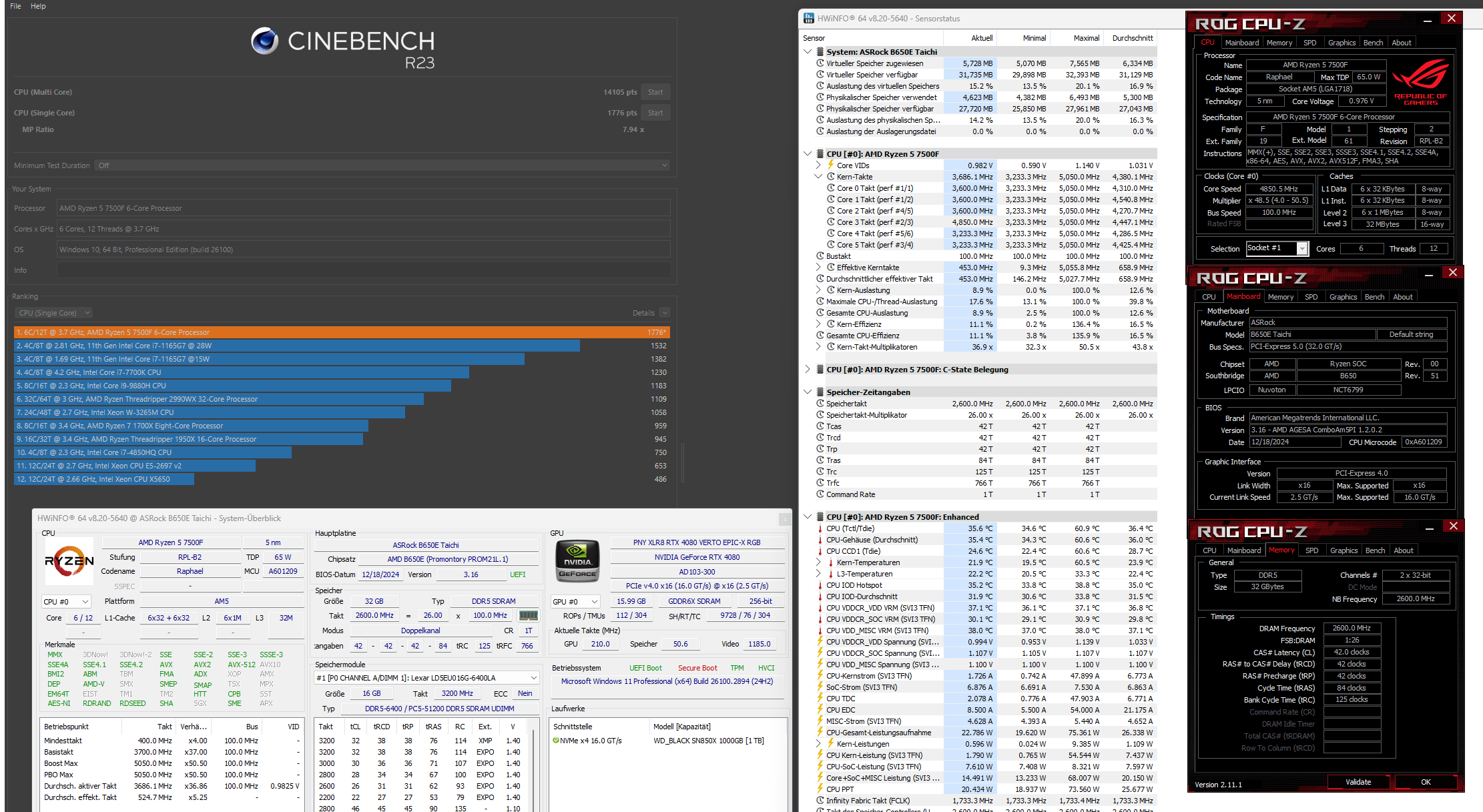
Task: Click clock icon beside Bustakt sensor
Action: tap(820, 256)
